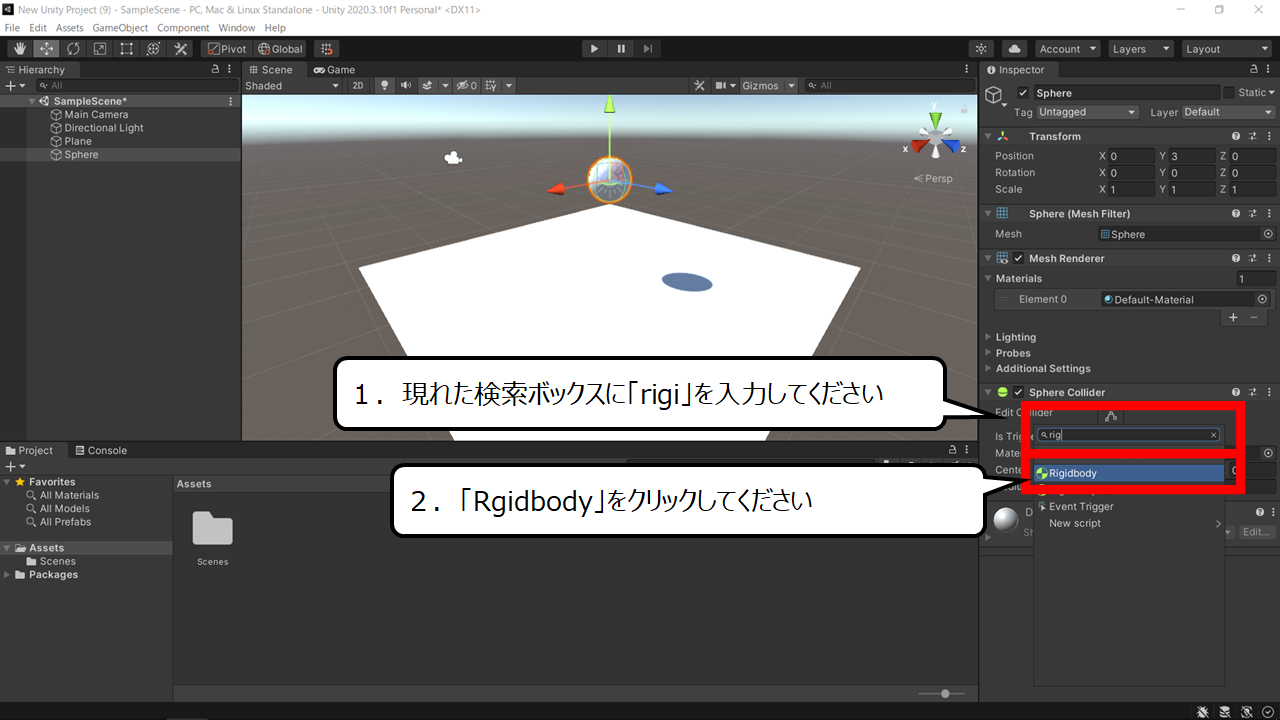This screenshot has height=720, width=1280.
Task: Select Rigidbody in component list
Action: (1129, 473)
